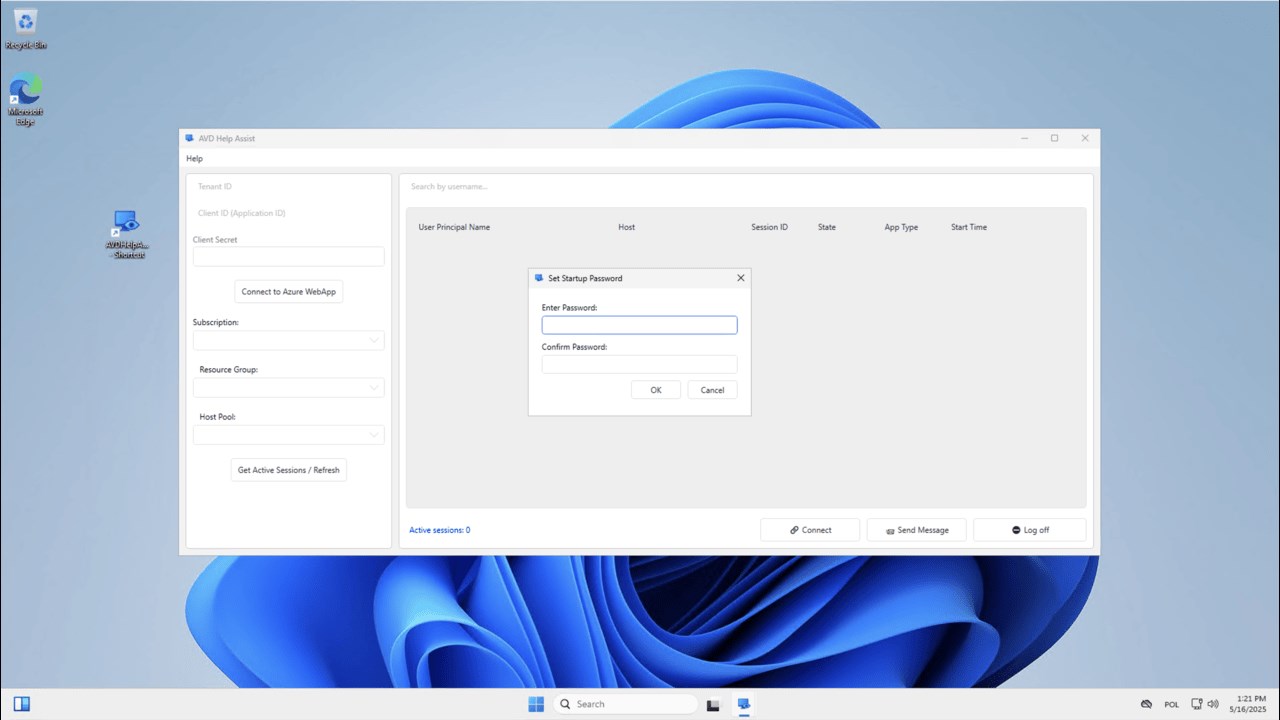Viewport: 1280px width, 720px height.
Task: Maximize the AVD Help Assist window
Action: 1054,138
